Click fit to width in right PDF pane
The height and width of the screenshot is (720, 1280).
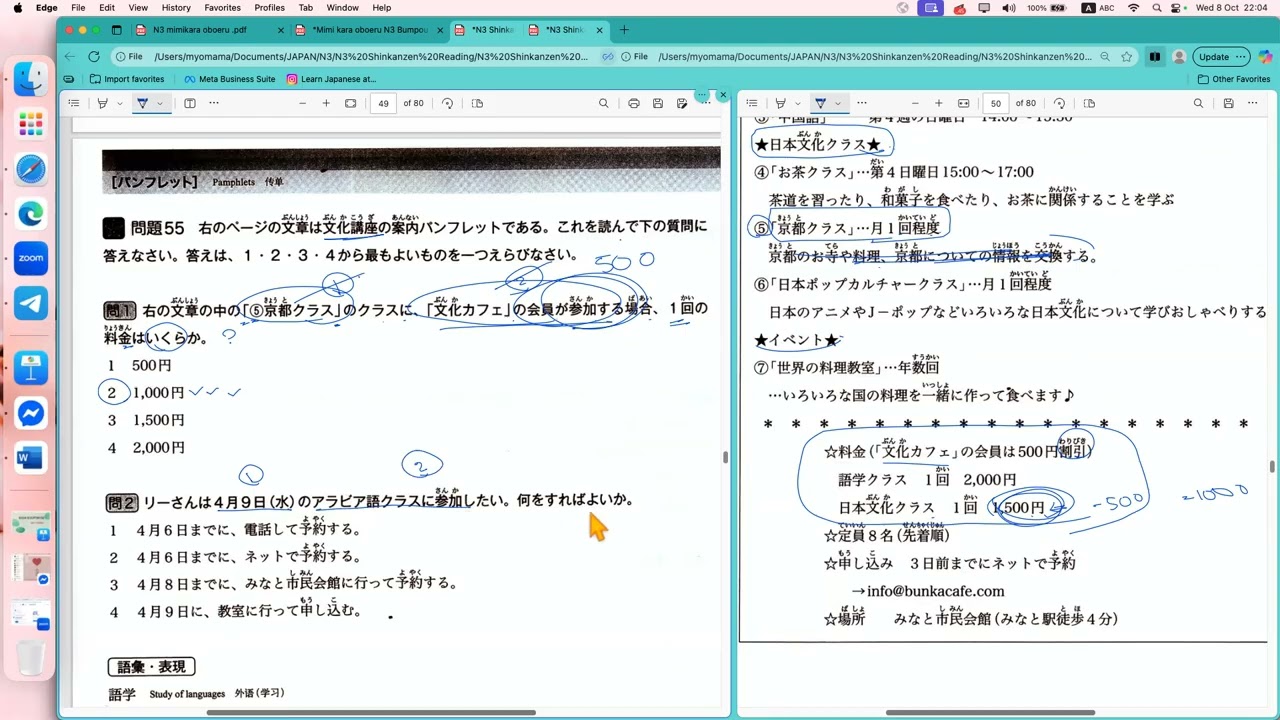pyautogui.click(x=964, y=103)
